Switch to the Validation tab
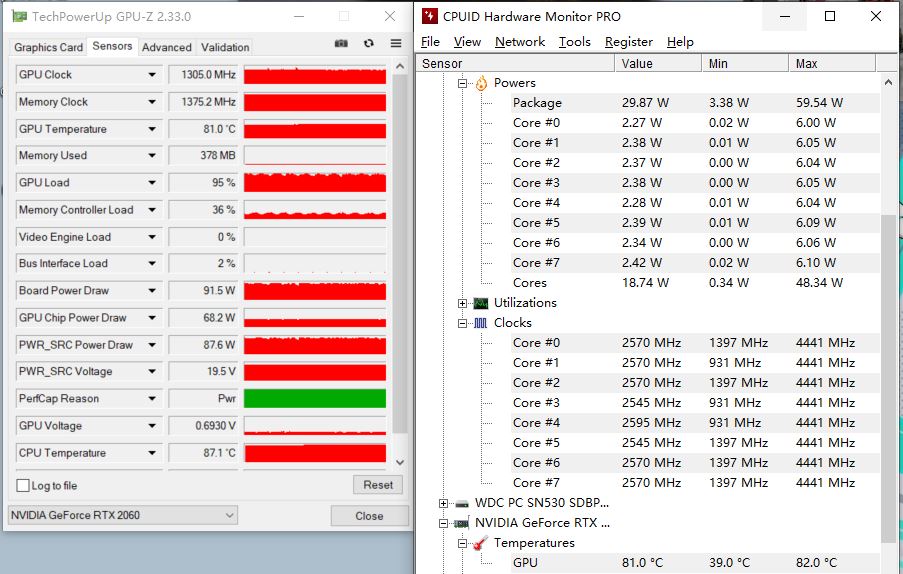 pos(225,47)
